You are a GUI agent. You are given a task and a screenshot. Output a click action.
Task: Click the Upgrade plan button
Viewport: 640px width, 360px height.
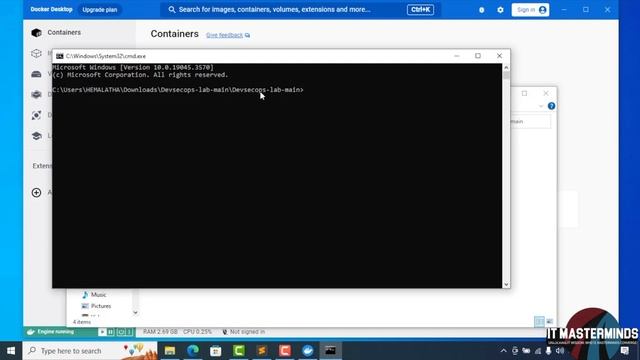point(100,10)
